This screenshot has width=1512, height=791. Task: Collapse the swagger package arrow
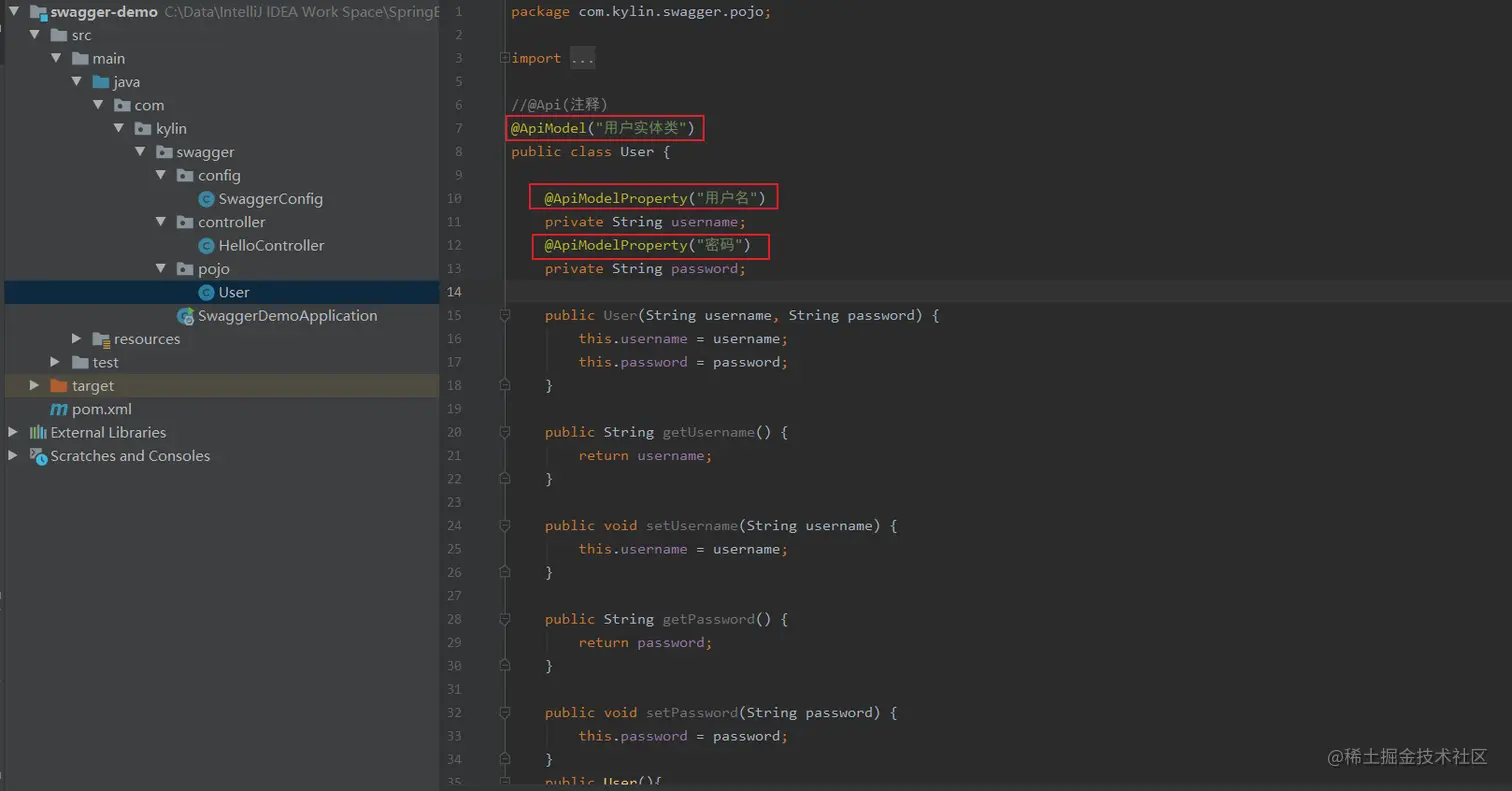pyautogui.click(x=140, y=152)
